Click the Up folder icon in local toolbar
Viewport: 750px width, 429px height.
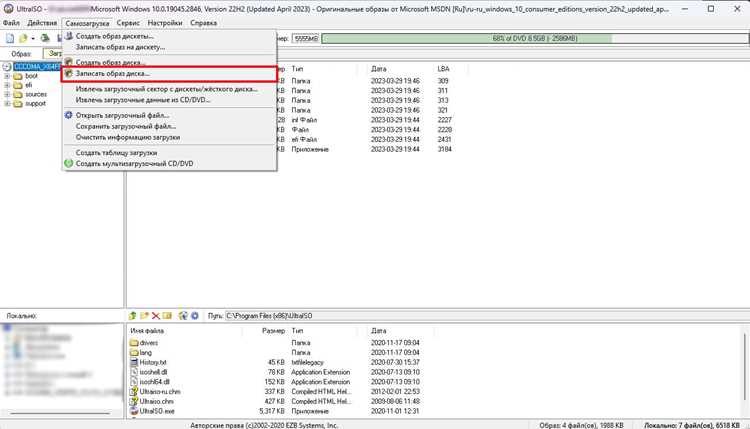click(132, 316)
